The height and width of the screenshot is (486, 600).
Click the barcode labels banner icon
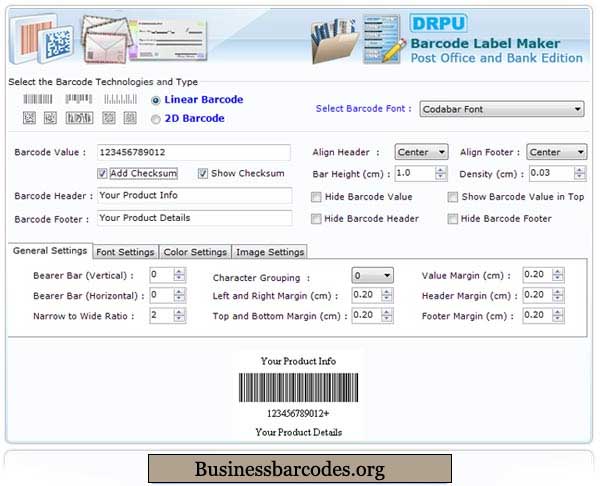(41, 38)
